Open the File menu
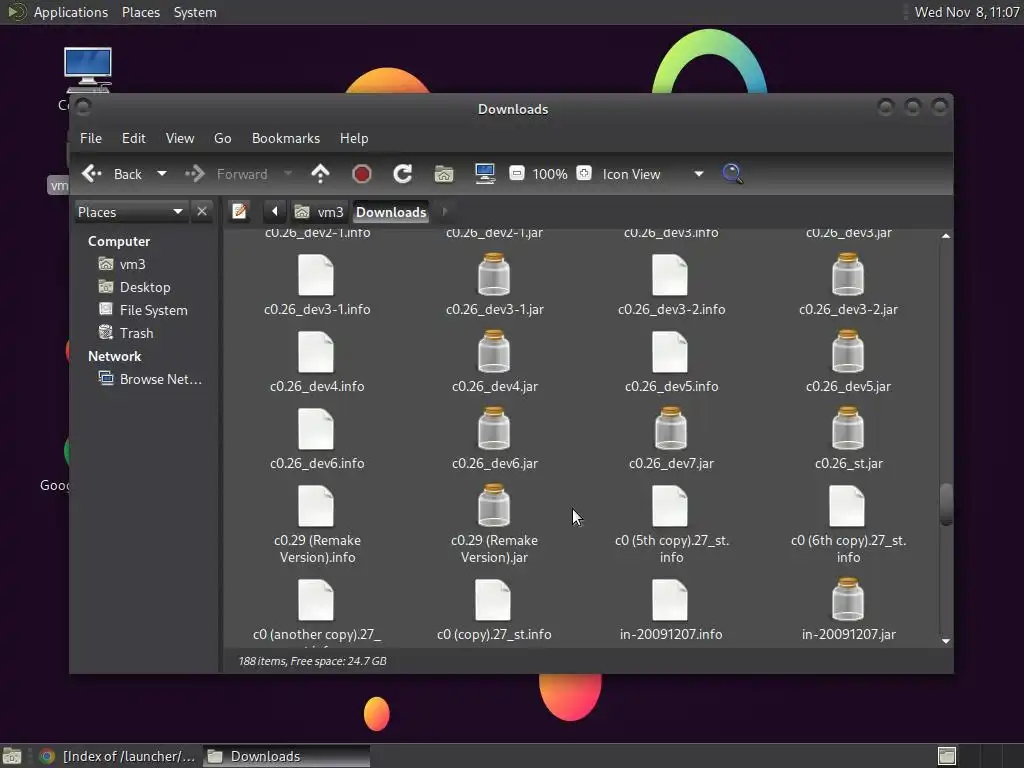Image resolution: width=1024 pixels, height=768 pixels. coord(91,138)
